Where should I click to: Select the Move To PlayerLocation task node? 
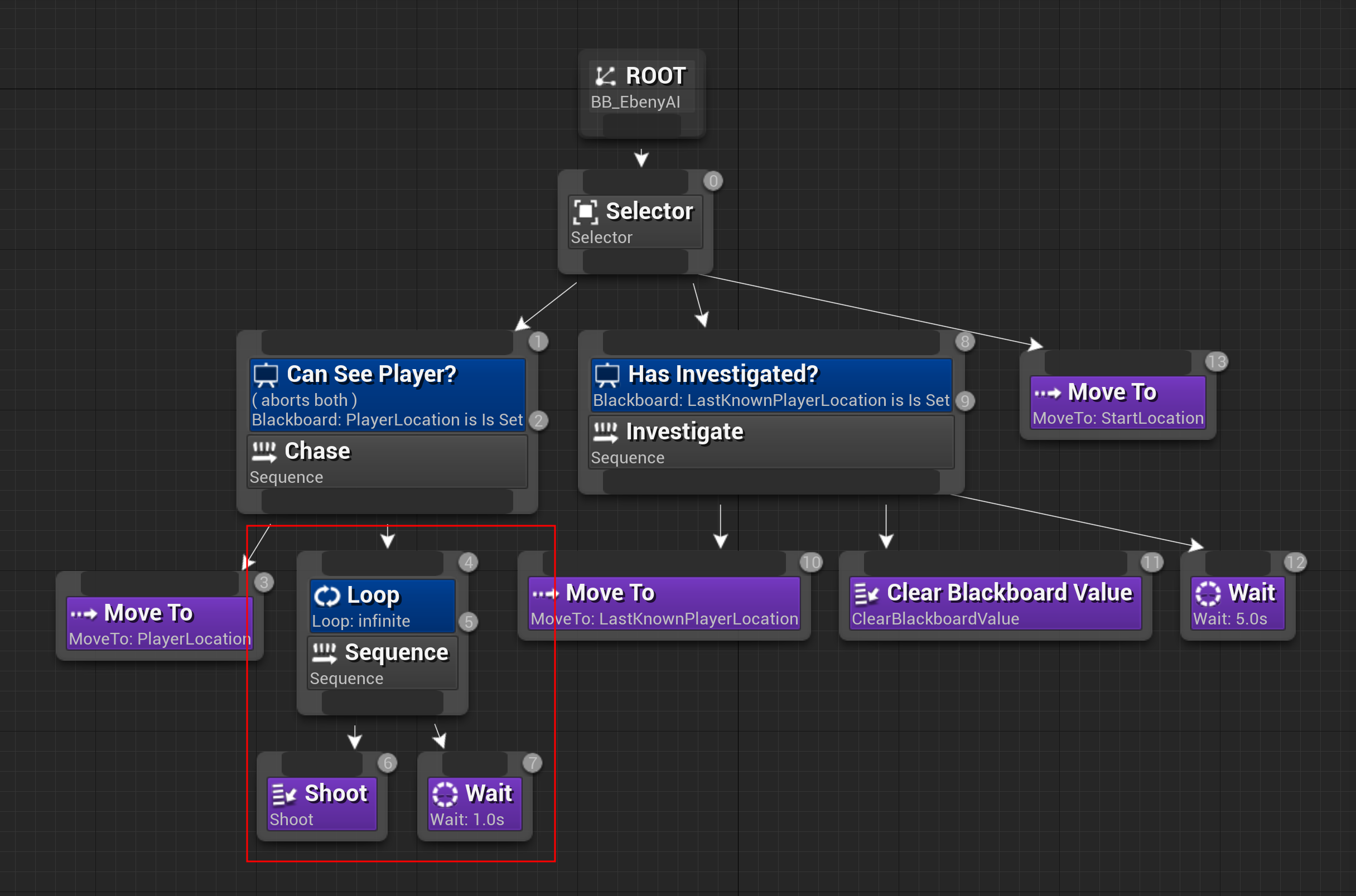pos(159,623)
